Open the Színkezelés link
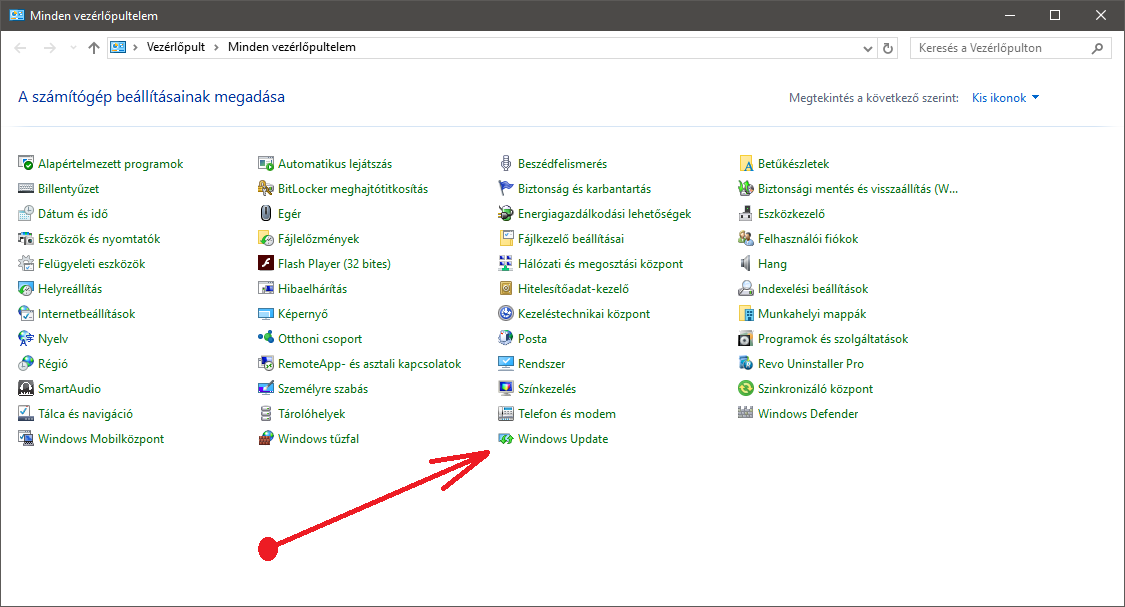The height and width of the screenshot is (607, 1125). pos(547,389)
